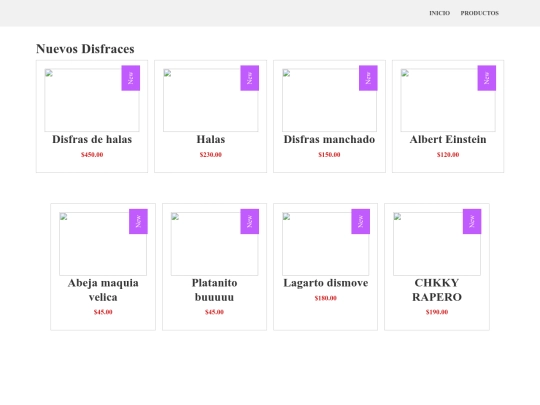The height and width of the screenshot is (405, 540).
Task: Click the broken image of Lagarto dismove
Action: (325, 244)
